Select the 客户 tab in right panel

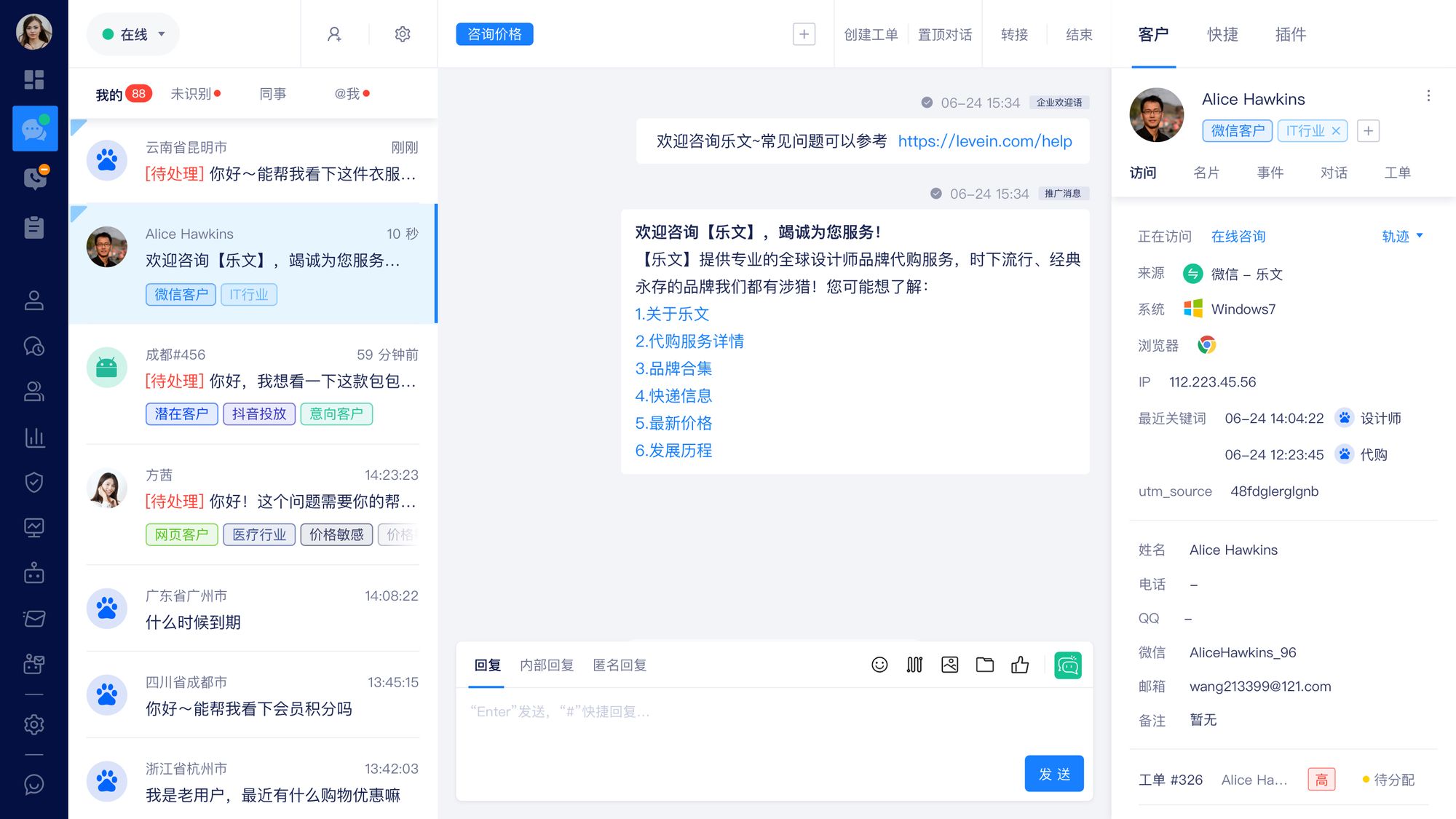point(1153,34)
